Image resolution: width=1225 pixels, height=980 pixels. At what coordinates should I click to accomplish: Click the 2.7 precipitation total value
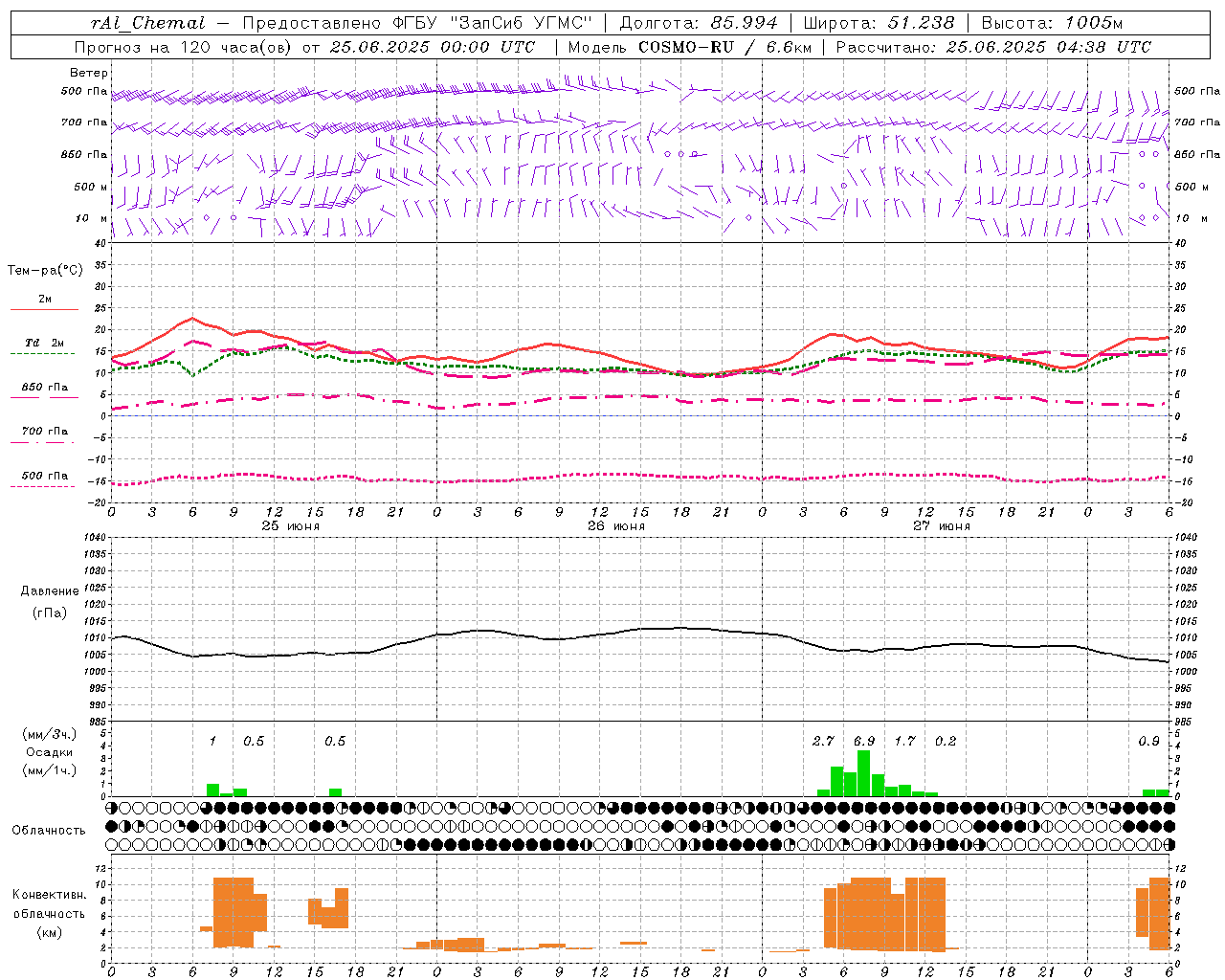[823, 741]
